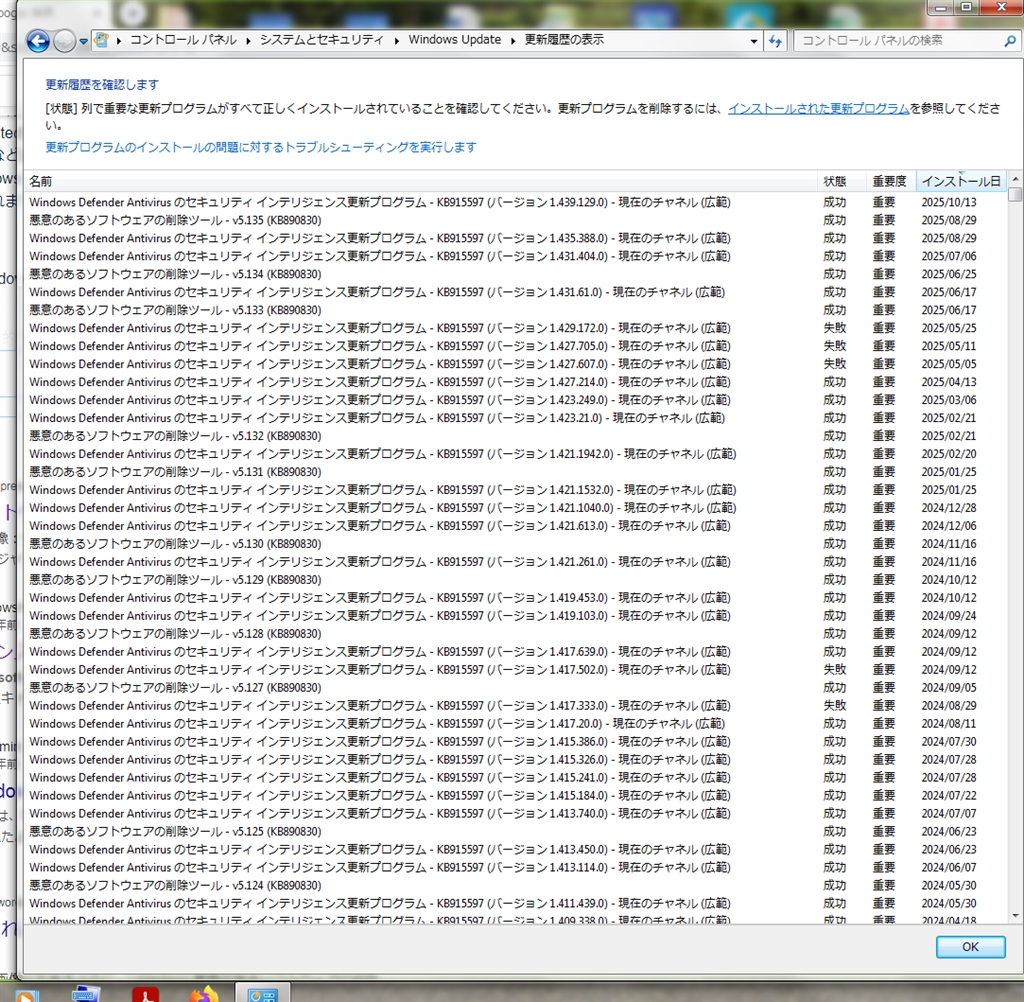Screen dimensions: 1024x1002
Task: Select failed Defender update 1.417.333.0 row
Action: 516,705
